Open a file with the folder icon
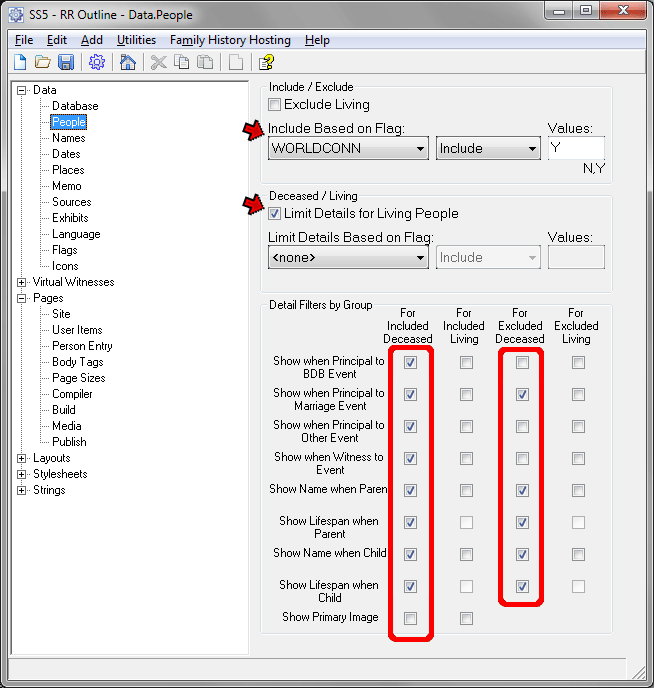Screen dimensions: 654x688 (x=43, y=62)
